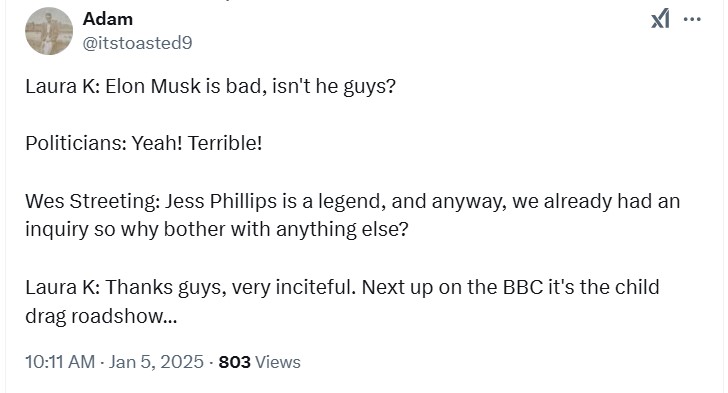Click the Politicians: Yeah! Terrible! line

[143, 143]
